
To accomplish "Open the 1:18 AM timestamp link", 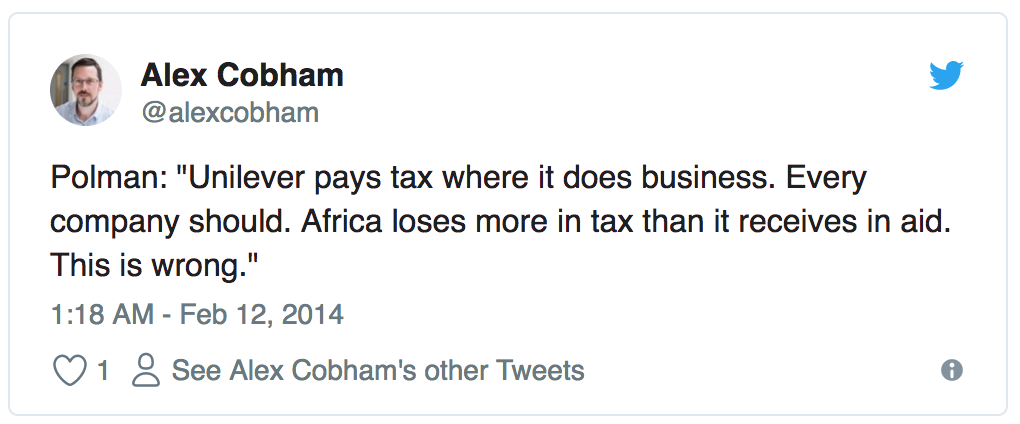I will 101,315.
